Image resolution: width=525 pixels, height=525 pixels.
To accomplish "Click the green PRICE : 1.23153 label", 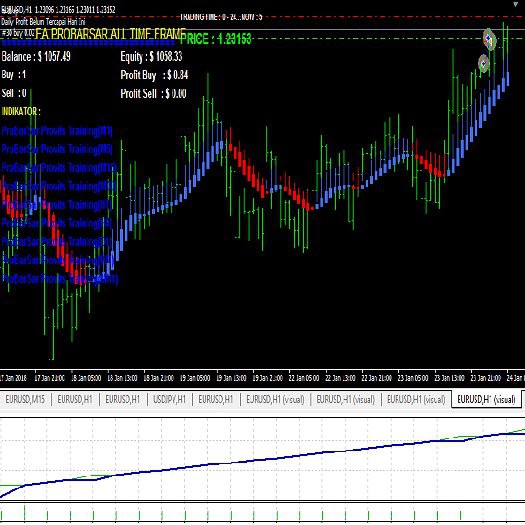I will click(x=216, y=39).
